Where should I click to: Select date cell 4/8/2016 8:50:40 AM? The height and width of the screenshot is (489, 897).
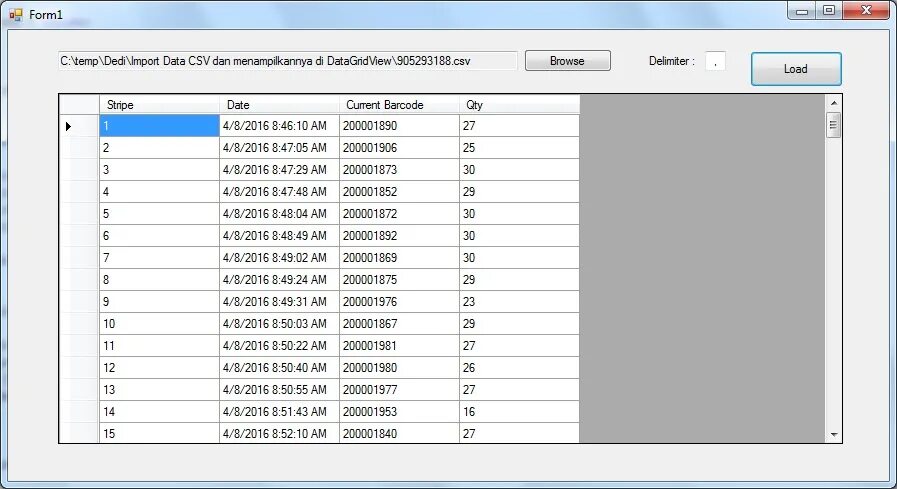tap(279, 368)
